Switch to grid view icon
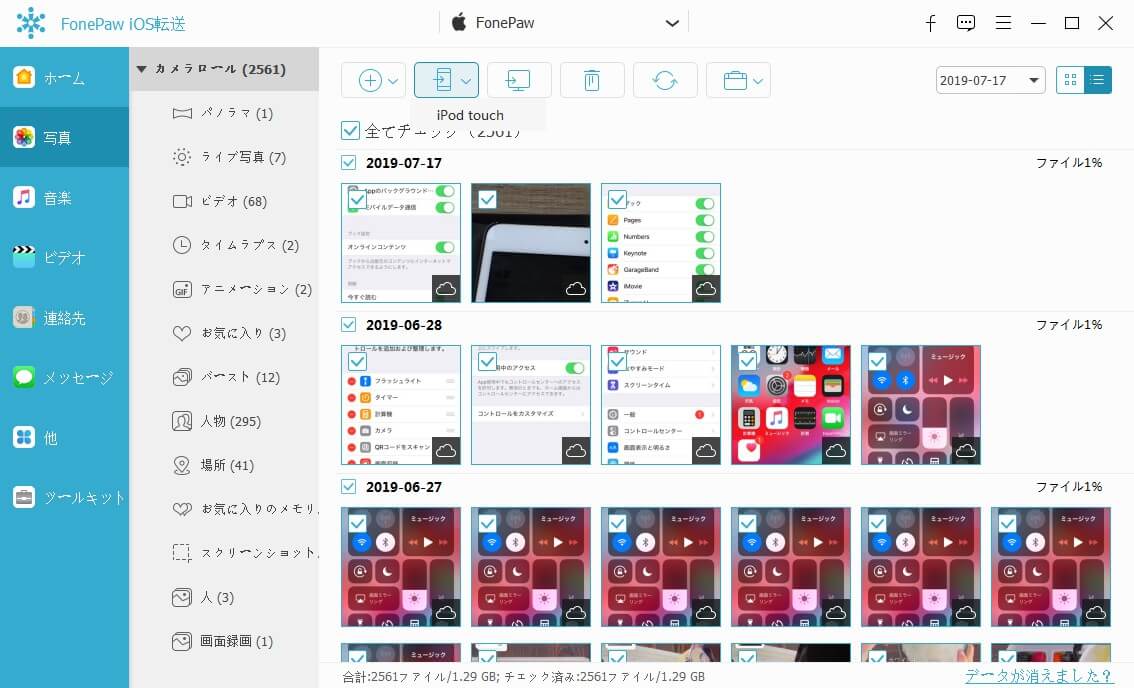The width and height of the screenshot is (1134, 688). pos(1070,80)
